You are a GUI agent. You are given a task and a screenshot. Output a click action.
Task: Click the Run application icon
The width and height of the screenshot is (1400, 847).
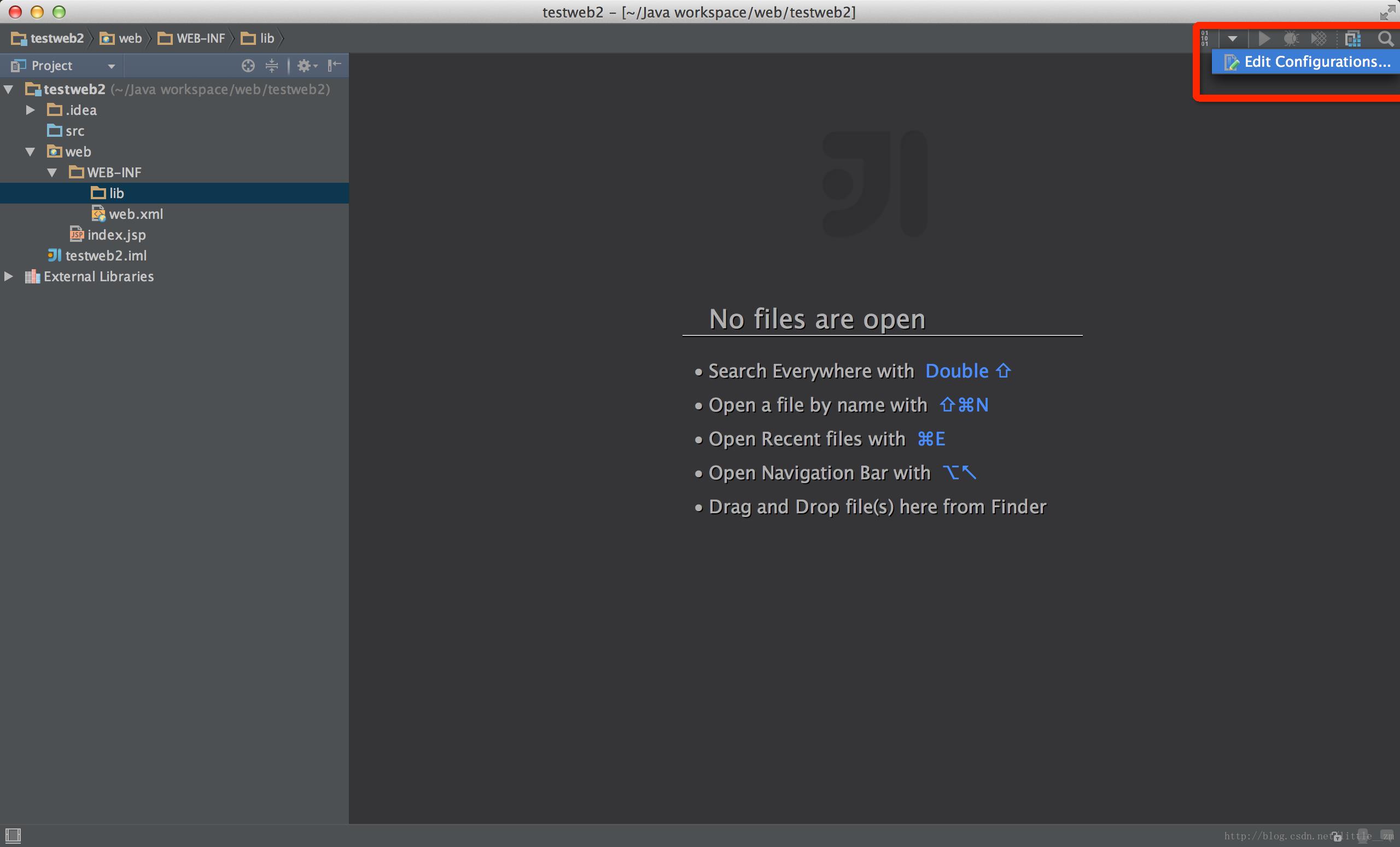click(x=1262, y=38)
